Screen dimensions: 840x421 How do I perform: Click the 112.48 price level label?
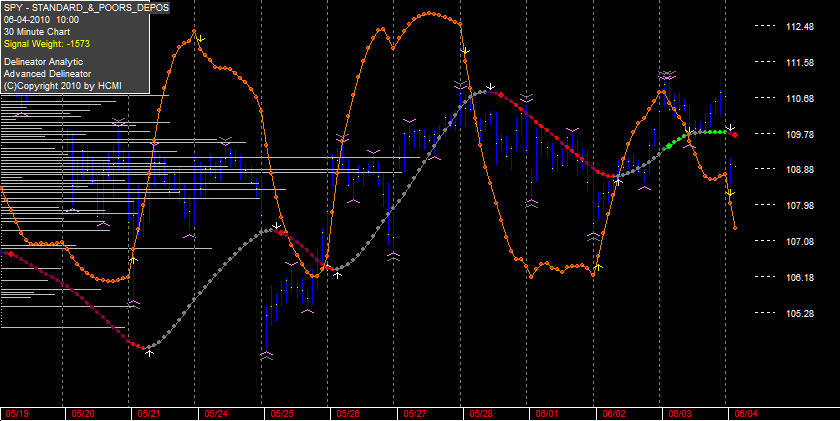[x=799, y=26]
